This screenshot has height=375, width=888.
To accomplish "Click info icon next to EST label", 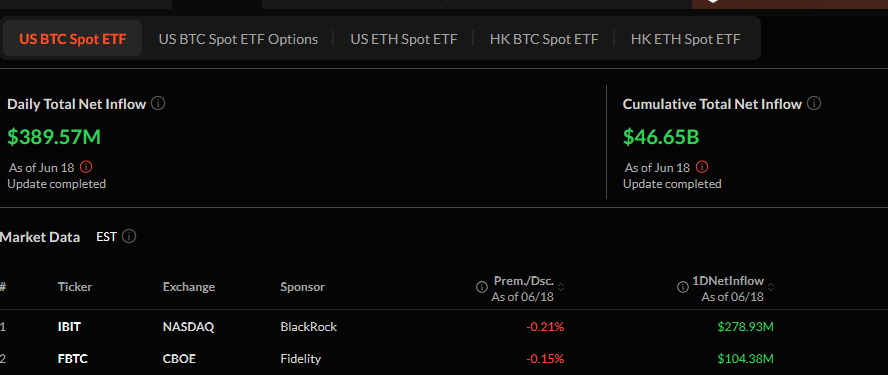I will point(129,236).
